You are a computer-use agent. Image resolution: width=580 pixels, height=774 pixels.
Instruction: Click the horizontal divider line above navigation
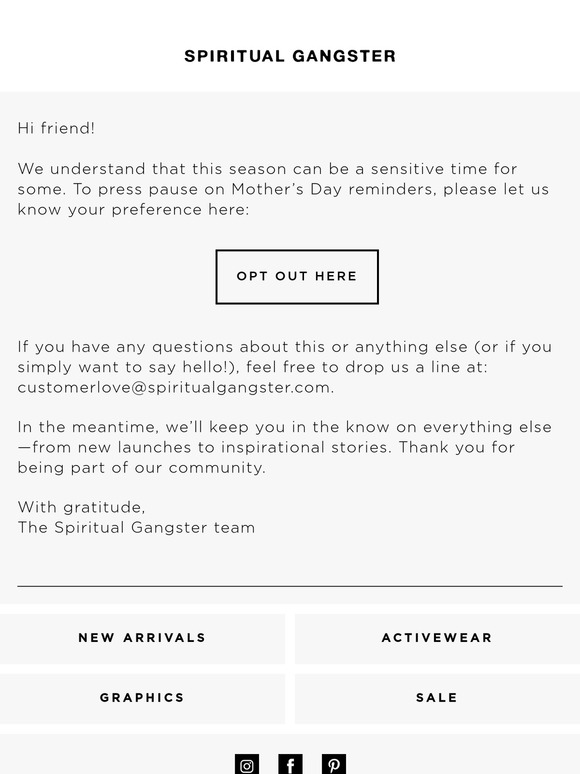pyautogui.click(x=290, y=586)
